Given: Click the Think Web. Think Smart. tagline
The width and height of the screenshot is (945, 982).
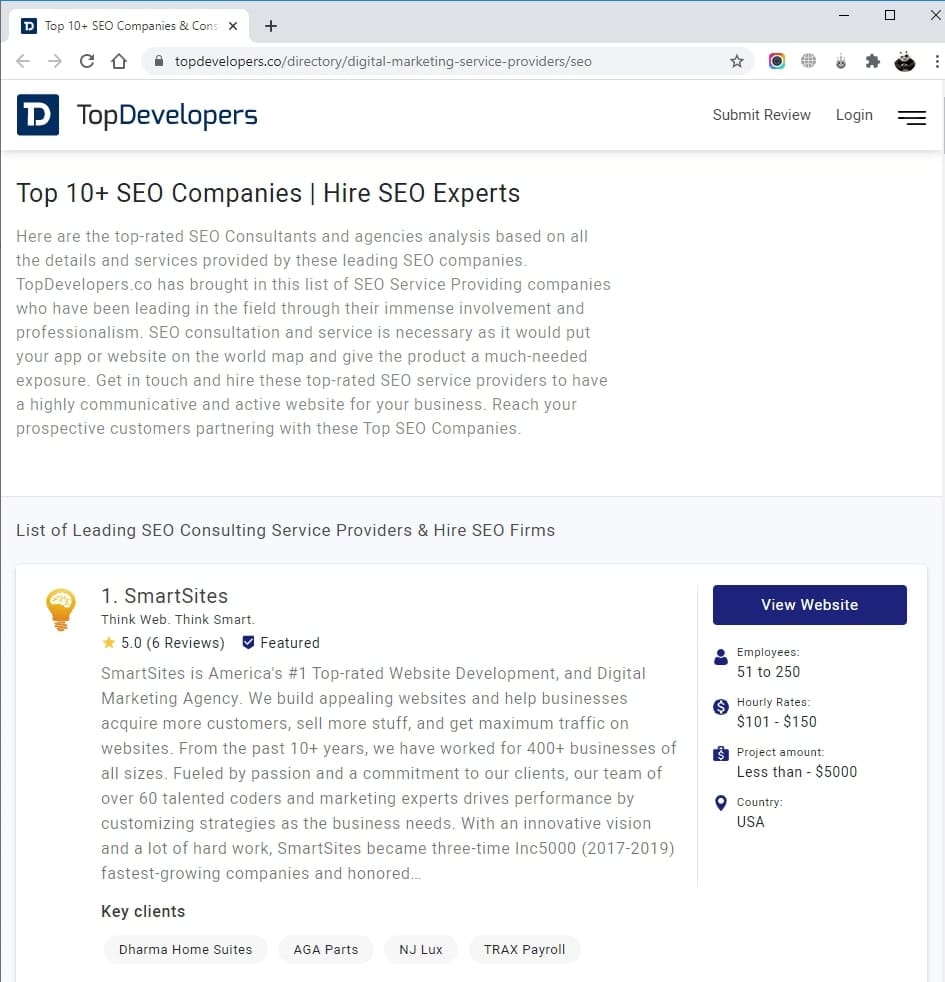Looking at the screenshot, I should tap(178, 619).
